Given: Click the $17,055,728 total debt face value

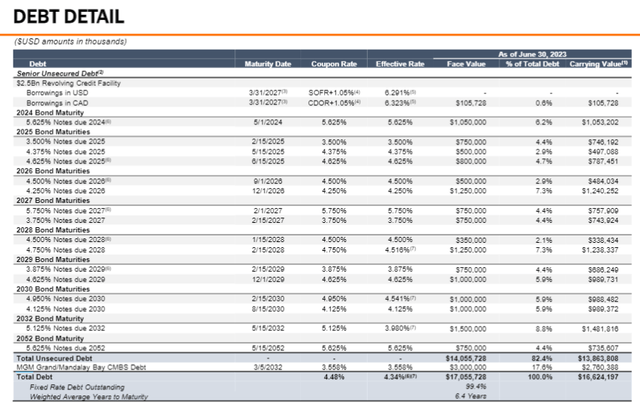Looking at the screenshot, I should (466, 377).
